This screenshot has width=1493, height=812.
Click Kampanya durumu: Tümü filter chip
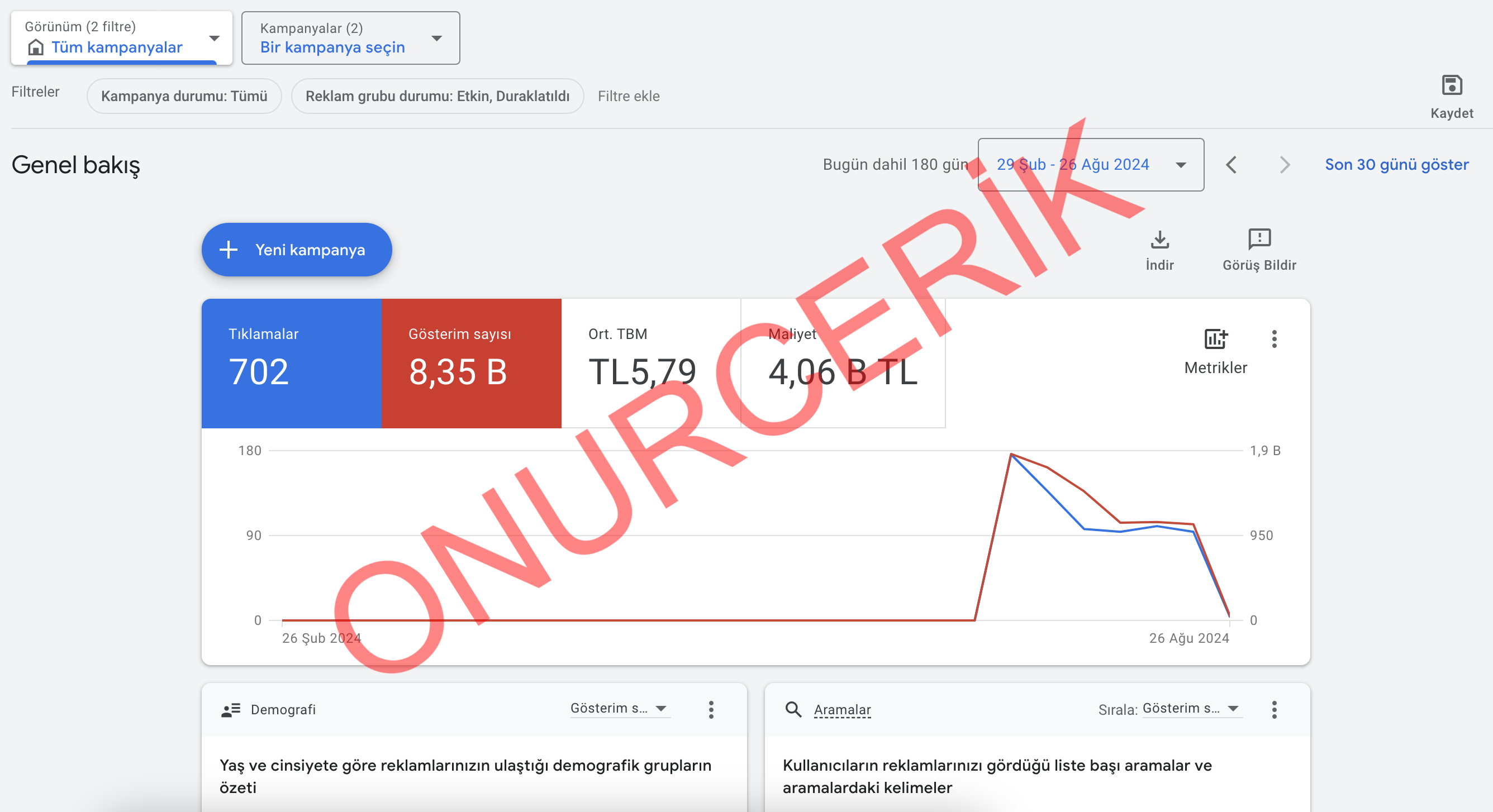184,96
